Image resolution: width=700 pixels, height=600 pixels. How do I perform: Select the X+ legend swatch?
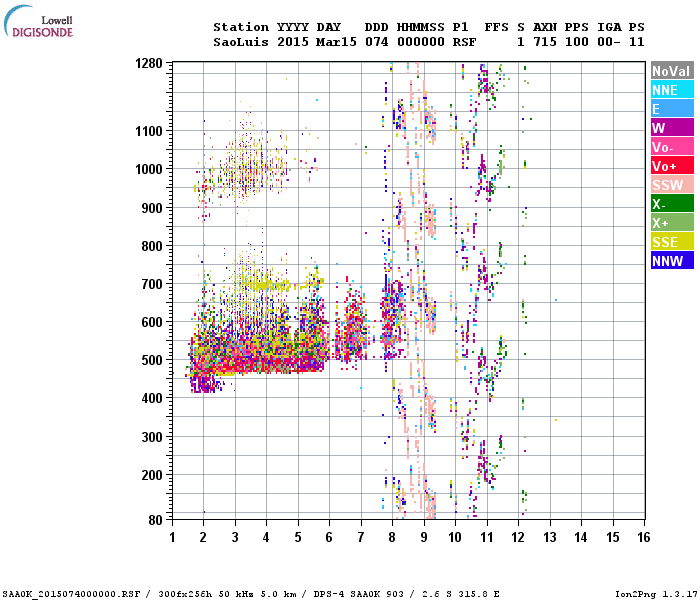[672, 223]
